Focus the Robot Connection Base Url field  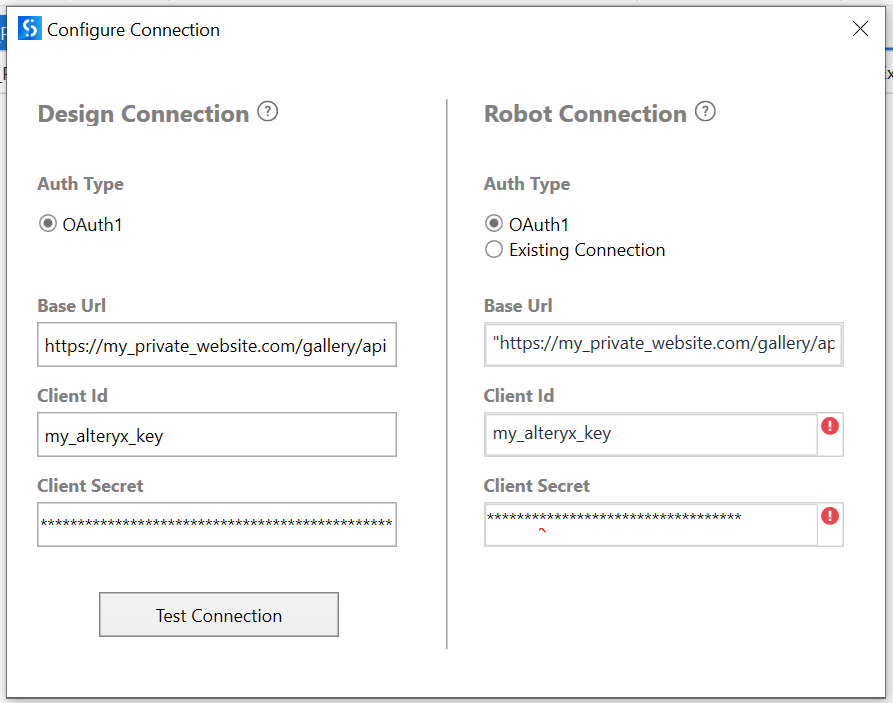point(663,344)
